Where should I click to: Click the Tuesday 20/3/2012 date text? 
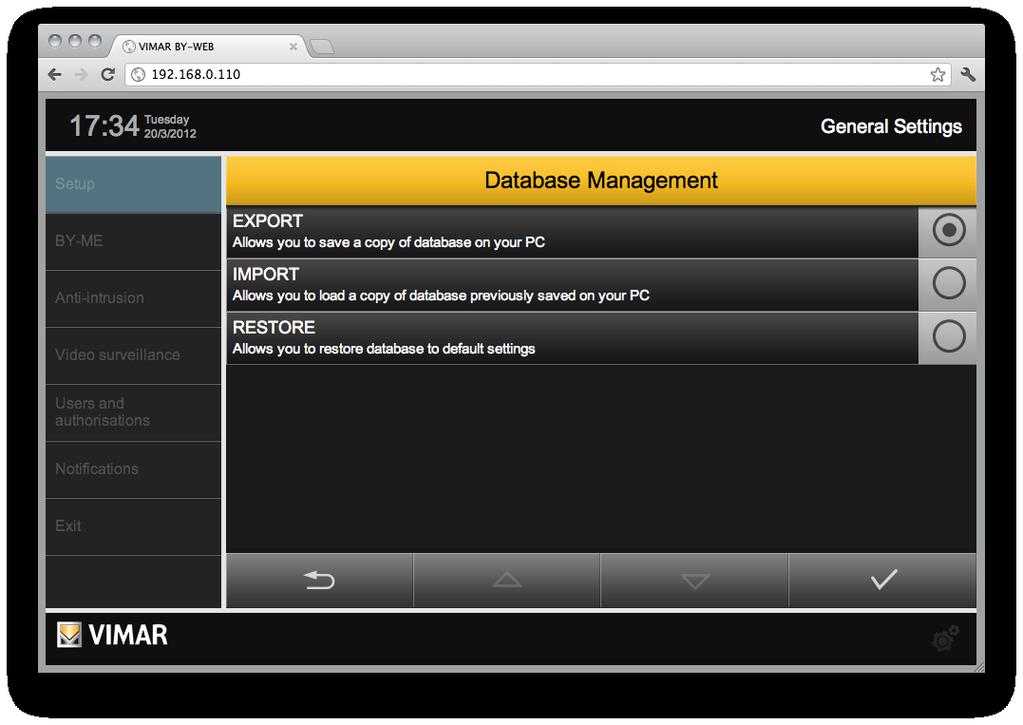[x=170, y=127]
